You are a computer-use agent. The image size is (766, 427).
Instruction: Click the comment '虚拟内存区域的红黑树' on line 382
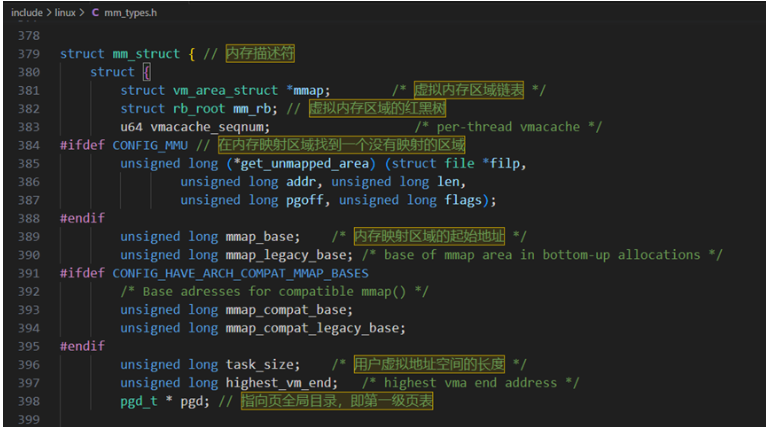377,108
